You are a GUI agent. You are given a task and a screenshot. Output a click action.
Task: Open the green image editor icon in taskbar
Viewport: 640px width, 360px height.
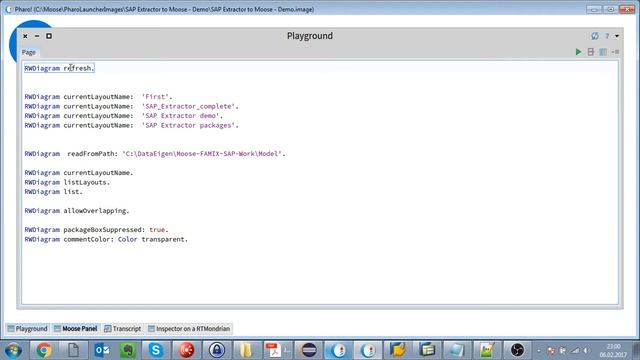pyautogui.click(x=487, y=350)
